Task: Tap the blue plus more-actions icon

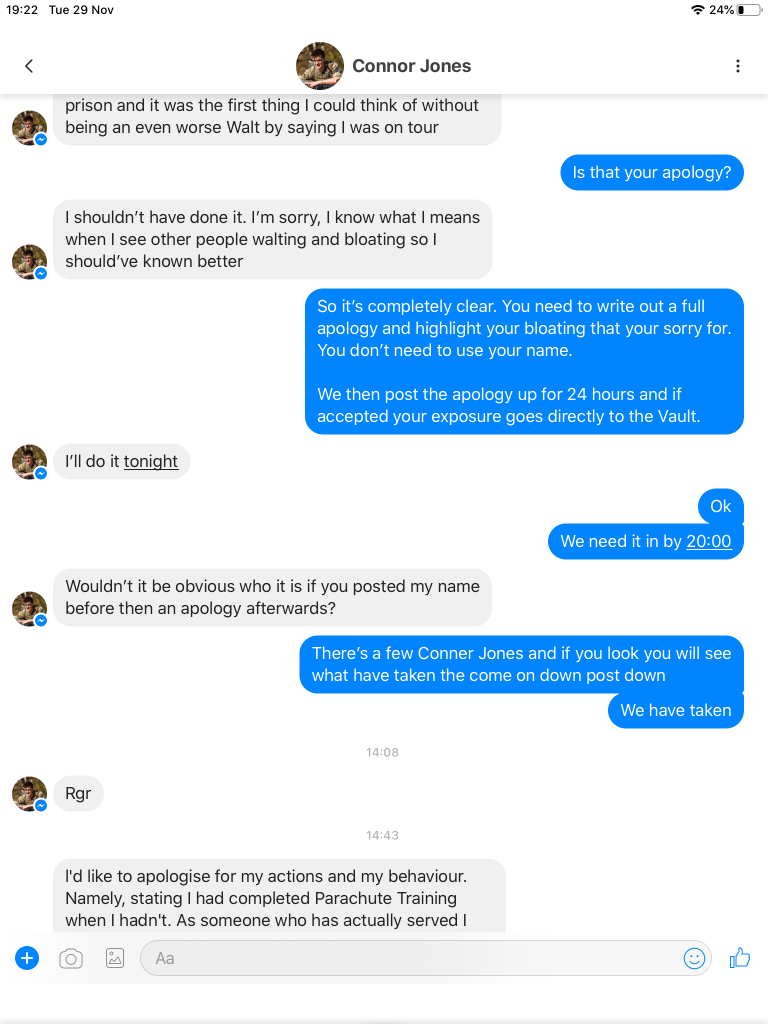Action: coord(27,958)
